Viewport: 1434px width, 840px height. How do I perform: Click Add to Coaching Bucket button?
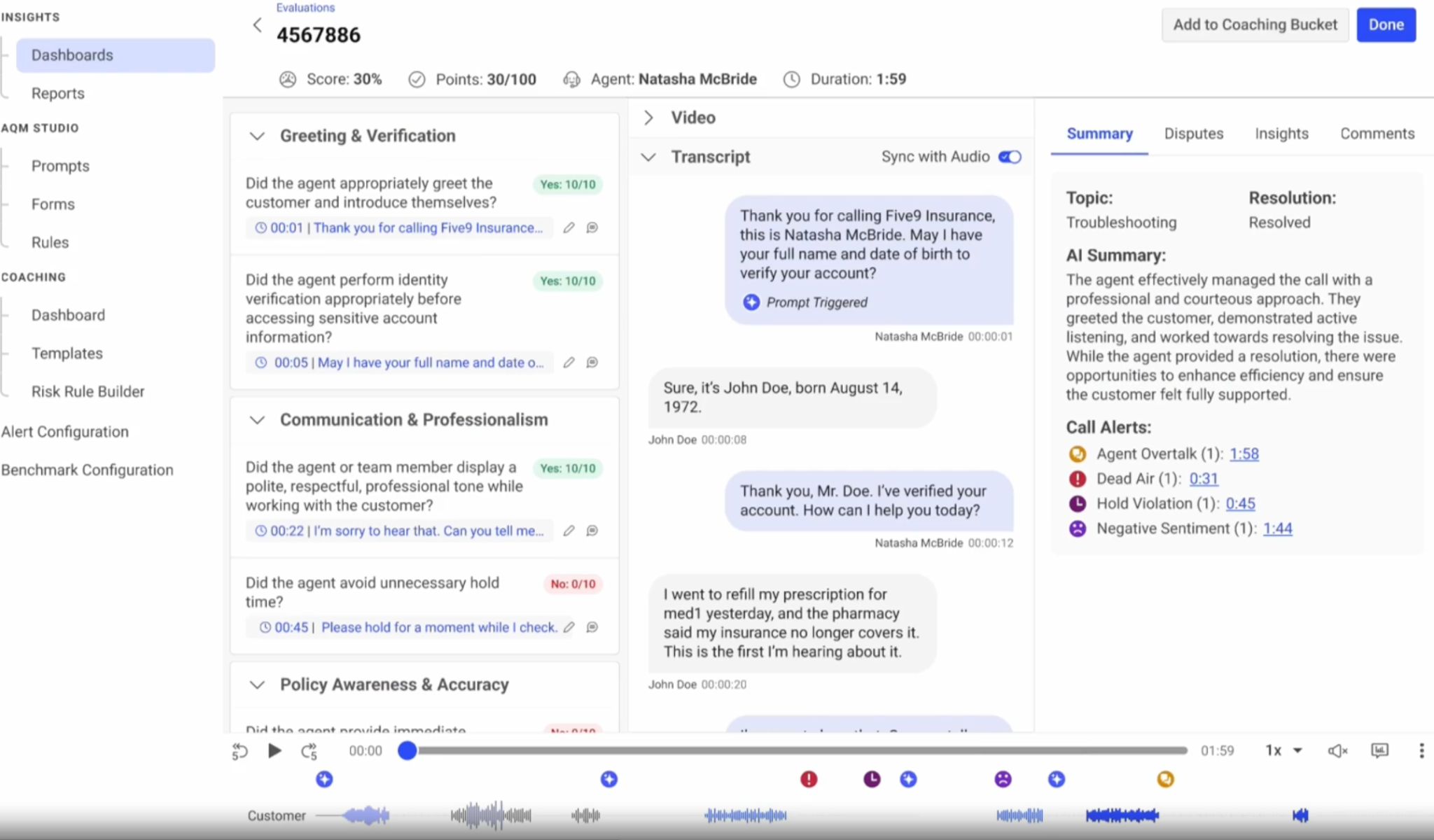pyautogui.click(x=1255, y=24)
